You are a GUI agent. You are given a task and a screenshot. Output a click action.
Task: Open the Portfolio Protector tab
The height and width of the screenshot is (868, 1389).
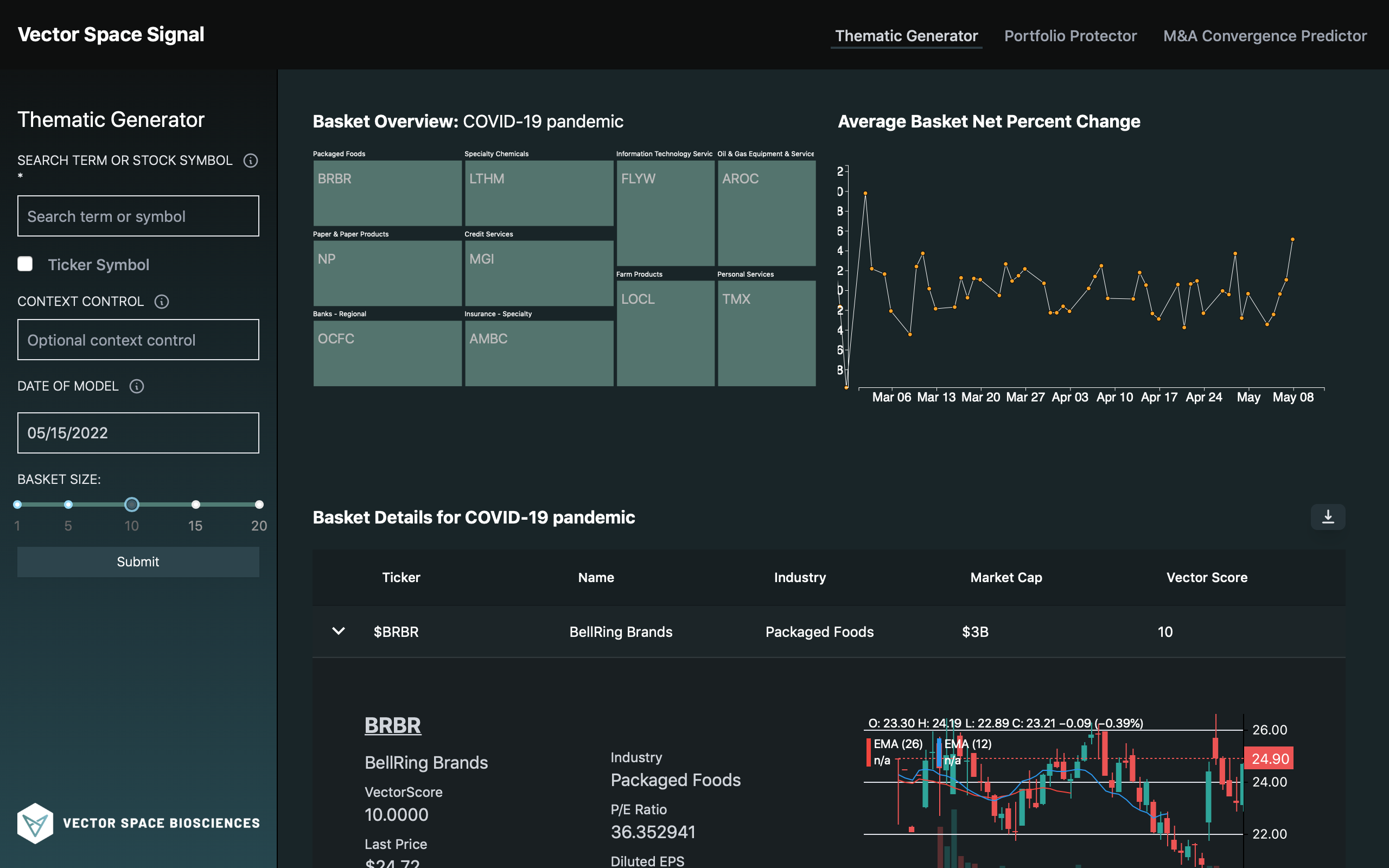tap(1070, 36)
